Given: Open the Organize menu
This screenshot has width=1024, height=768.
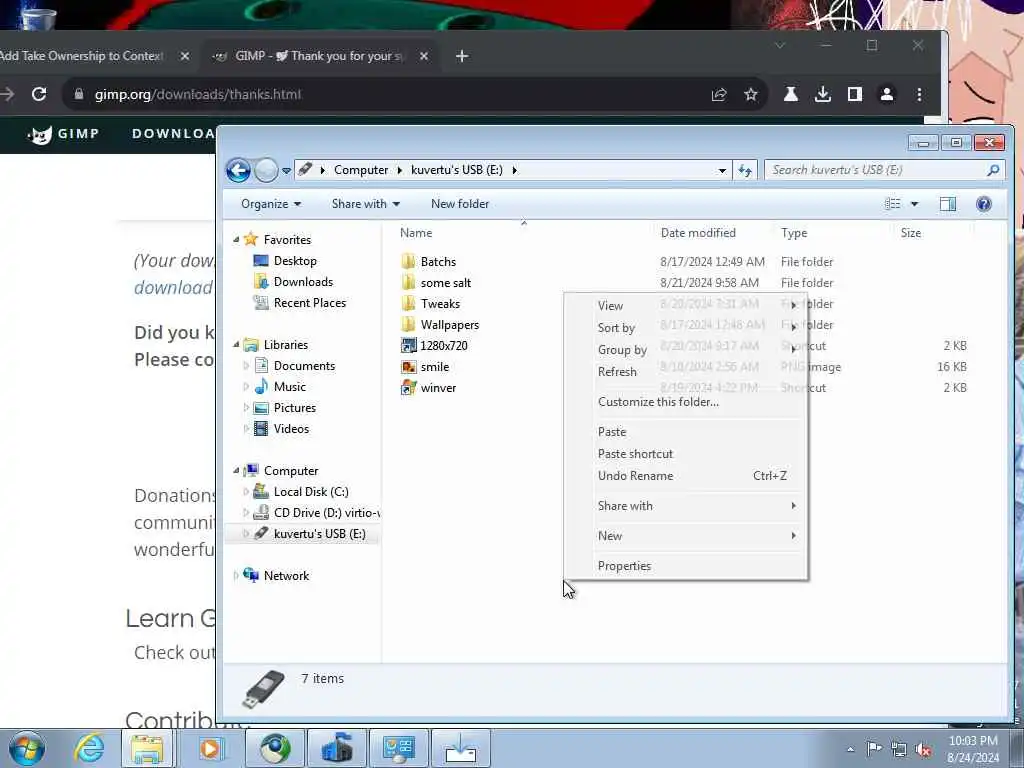Looking at the screenshot, I should click(x=271, y=204).
